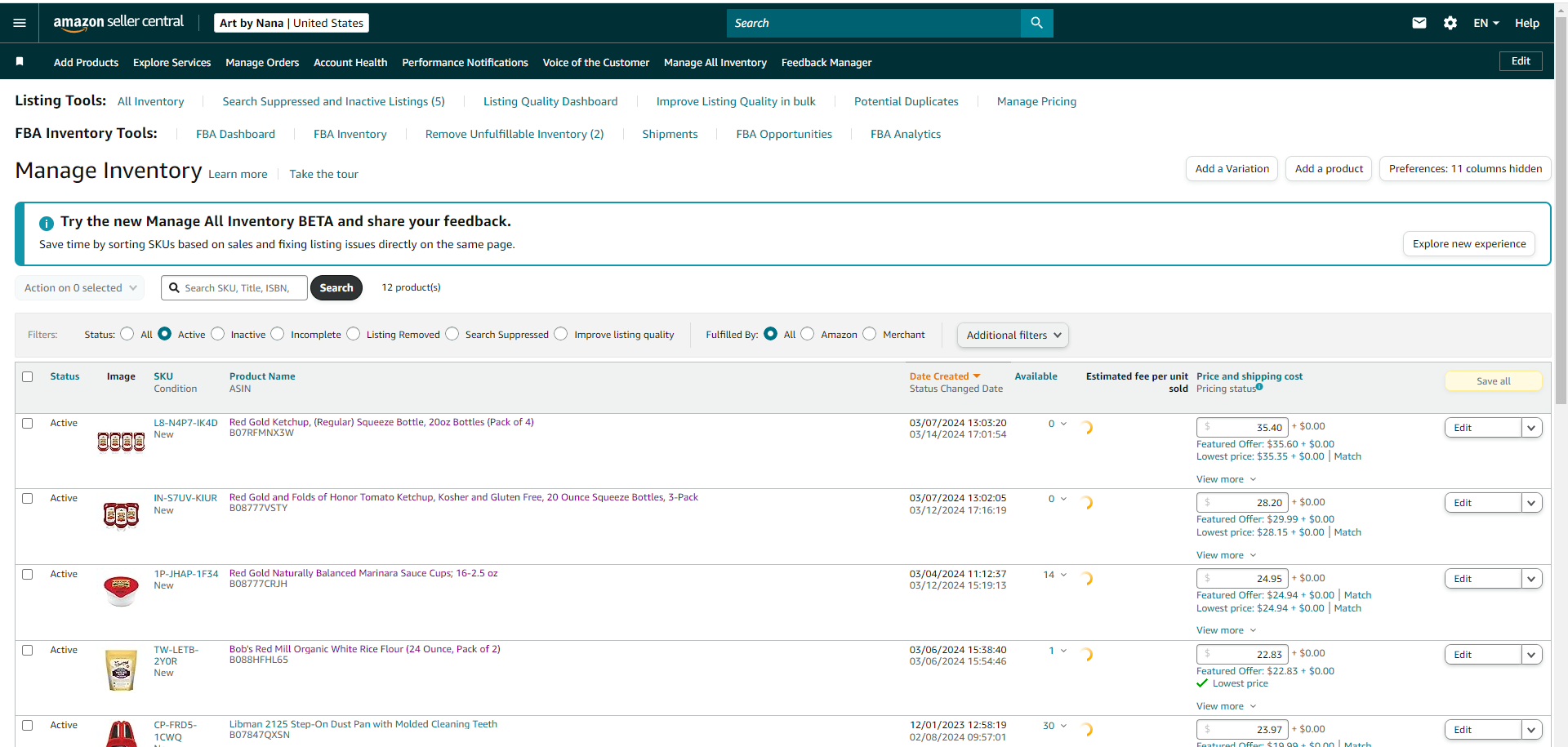Open Voice of the Customer menu
This screenshot has height=747, width=1568.
596,62
